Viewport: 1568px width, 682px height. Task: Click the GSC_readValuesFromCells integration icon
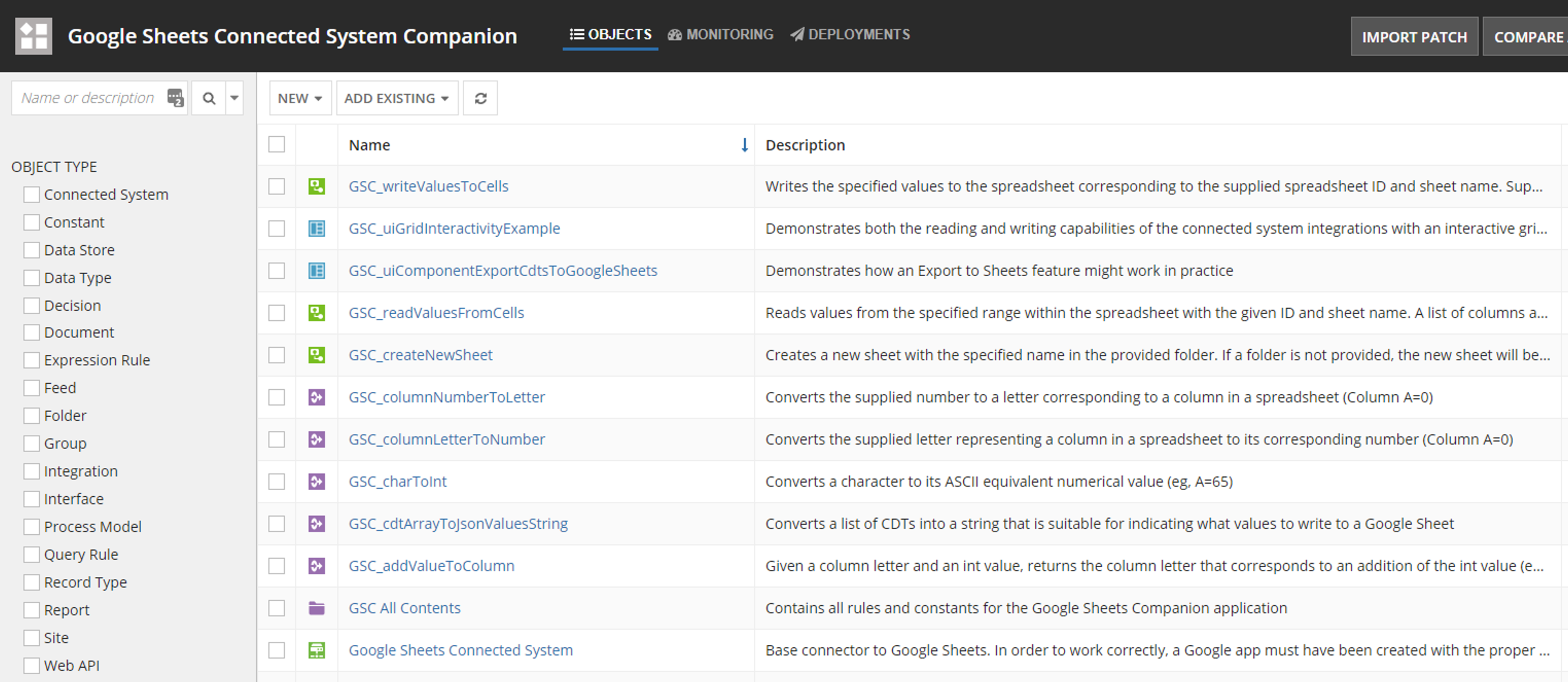click(x=316, y=313)
